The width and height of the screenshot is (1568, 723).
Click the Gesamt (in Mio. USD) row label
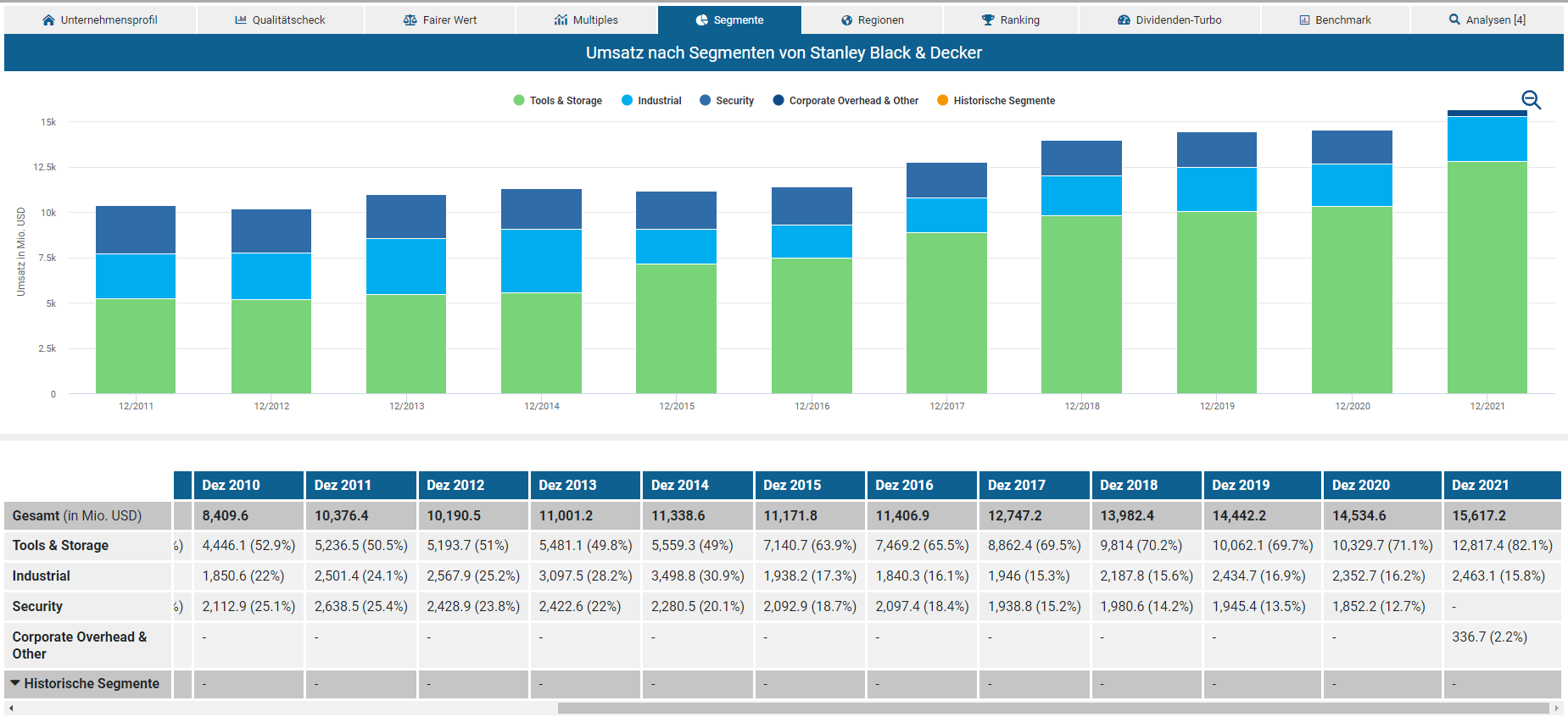tap(77, 515)
